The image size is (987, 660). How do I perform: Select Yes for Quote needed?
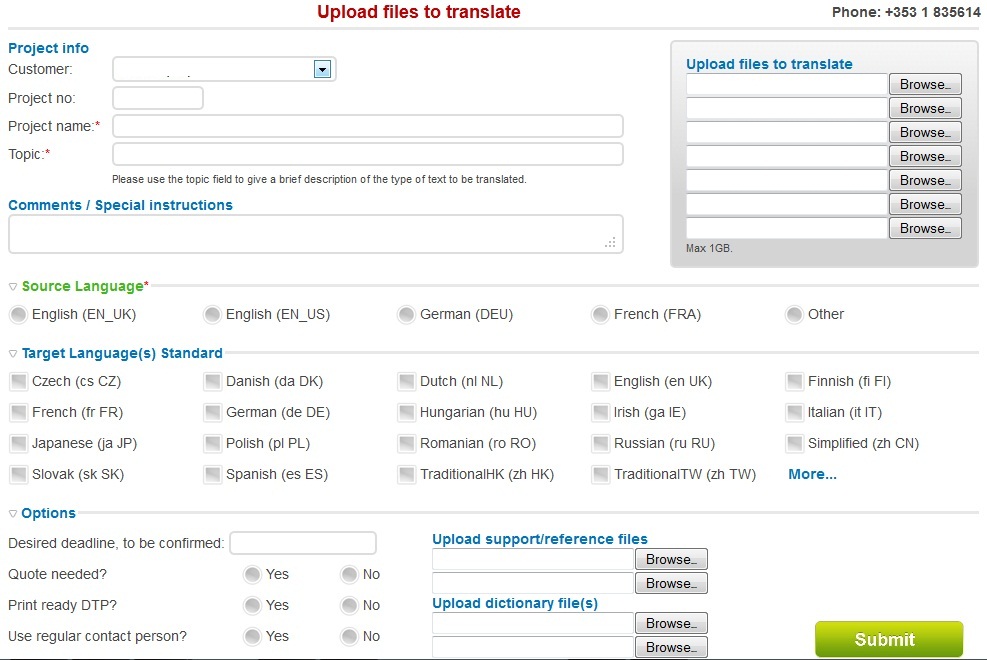point(252,574)
